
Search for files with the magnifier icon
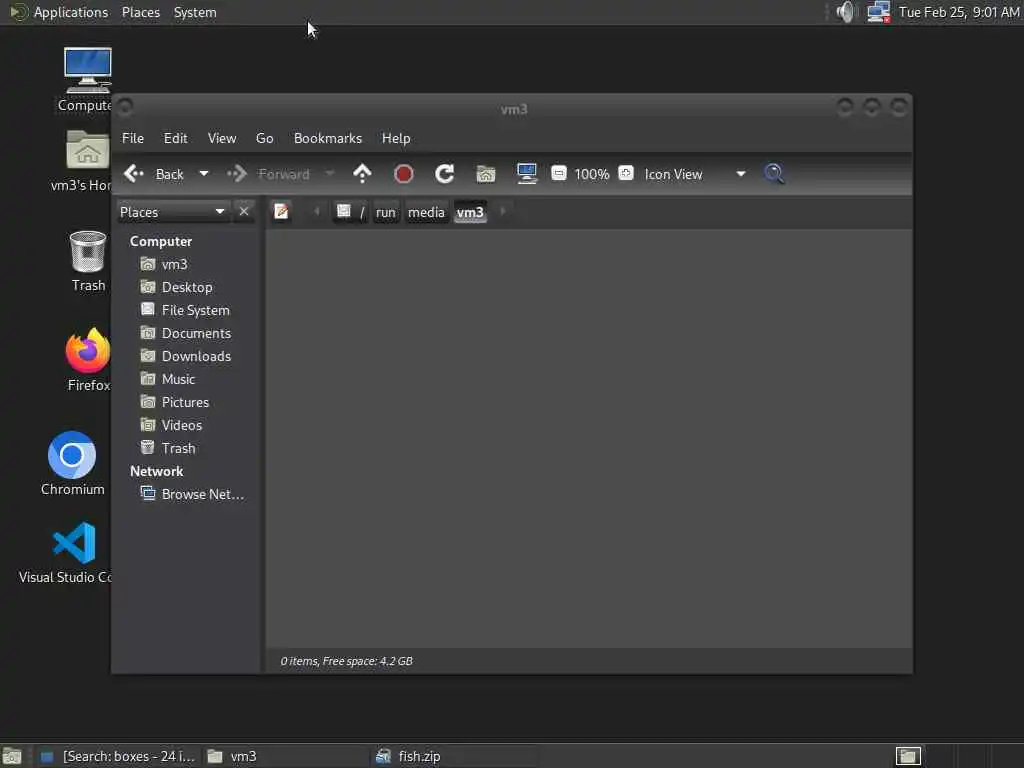coord(775,174)
